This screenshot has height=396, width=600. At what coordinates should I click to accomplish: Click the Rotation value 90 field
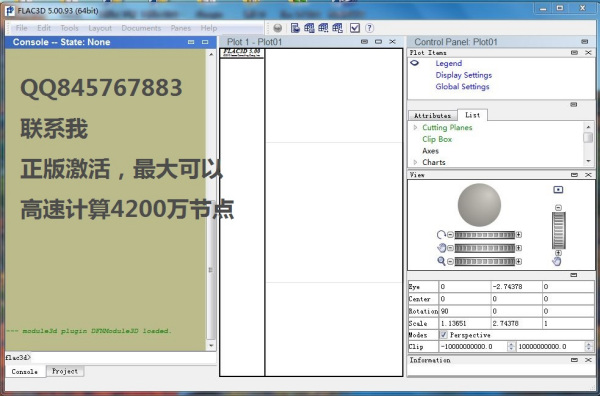click(x=465, y=311)
